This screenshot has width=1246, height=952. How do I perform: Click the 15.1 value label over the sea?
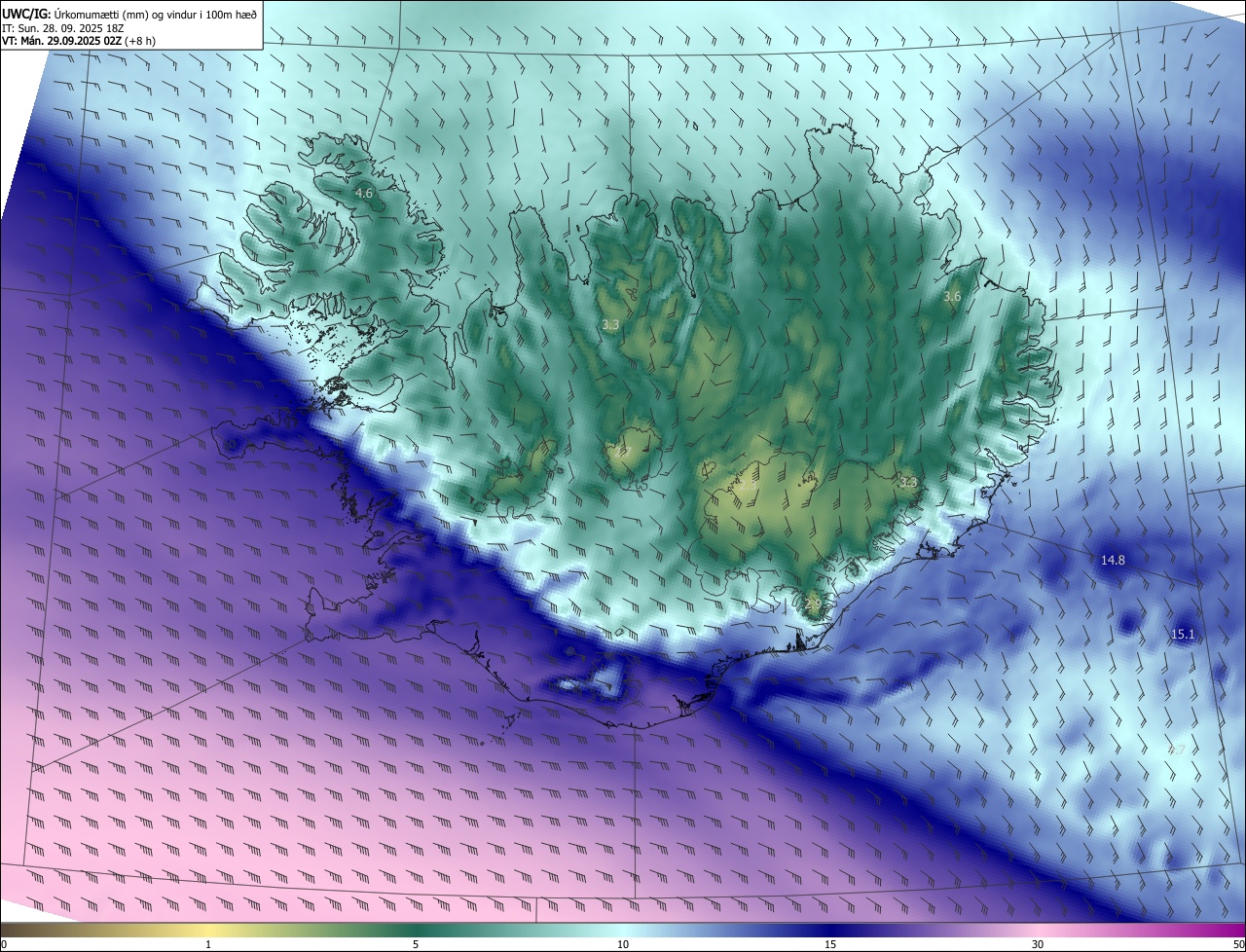[1183, 634]
